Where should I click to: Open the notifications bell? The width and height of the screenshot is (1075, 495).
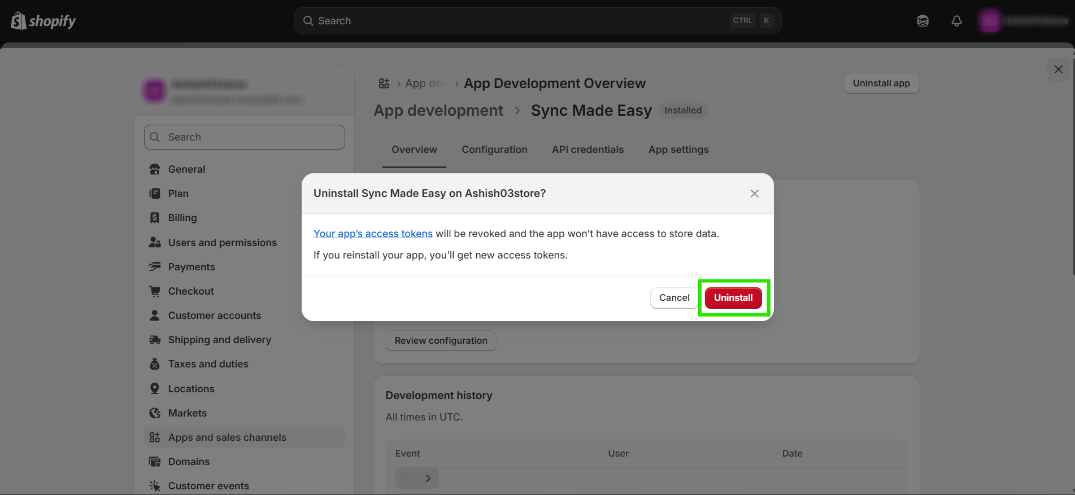[x=957, y=21]
